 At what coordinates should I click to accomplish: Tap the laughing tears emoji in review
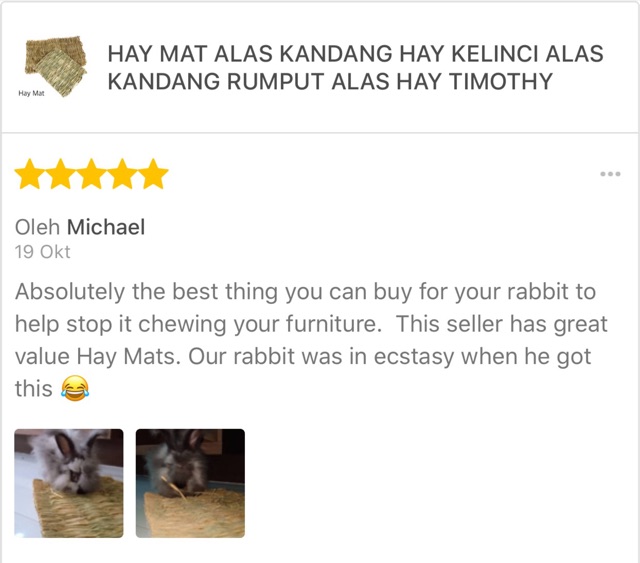pyautogui.click(x=75, y=388)
